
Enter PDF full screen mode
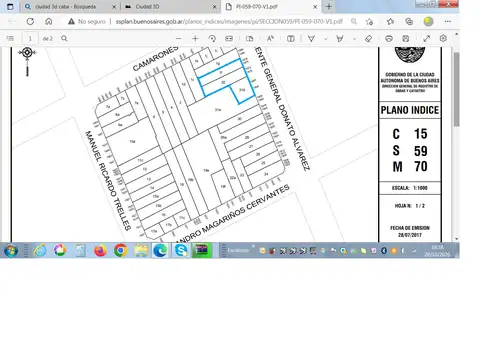[427, 39]
